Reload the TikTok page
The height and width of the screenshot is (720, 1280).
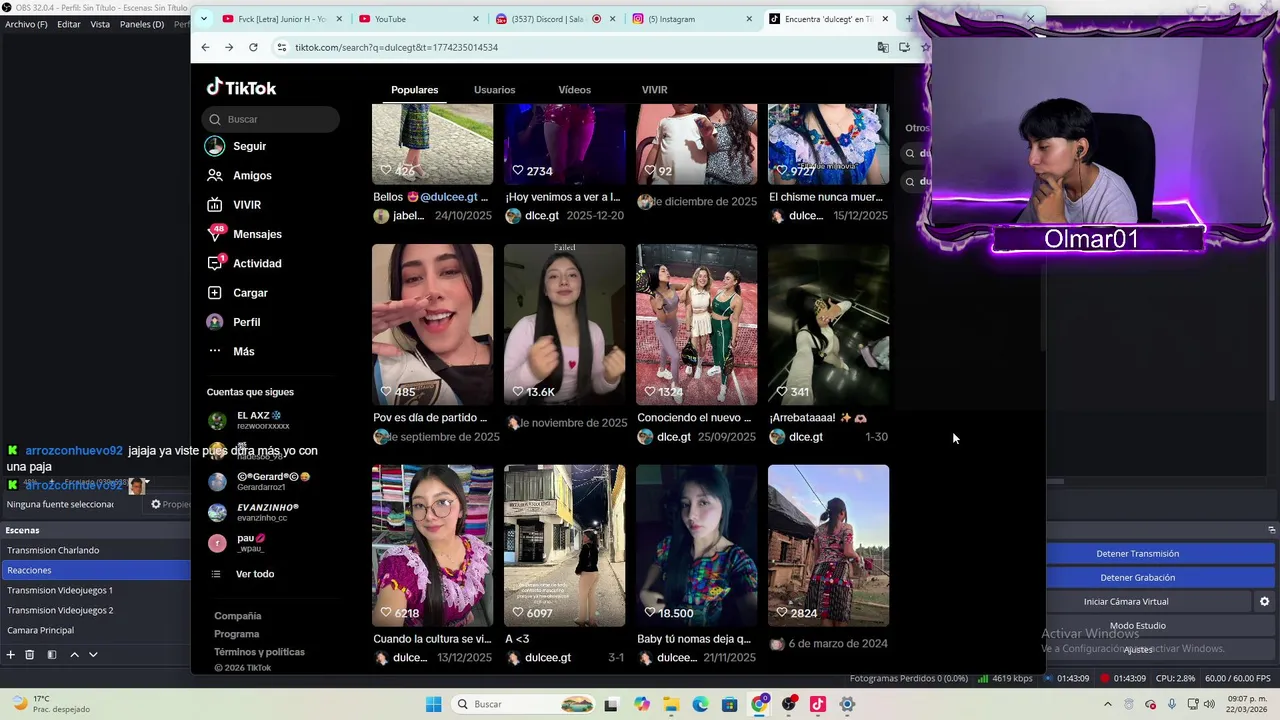point(253,47)
